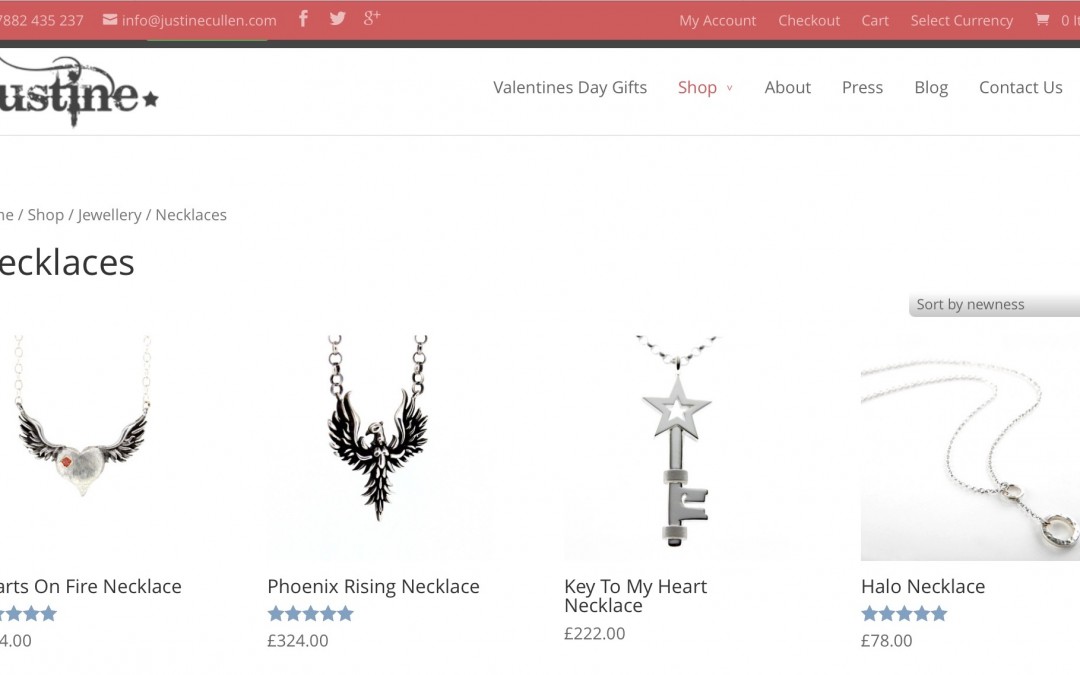Viewport: 1080px width, 675px height.
Task: Open the Select Currency dropdown
Action: point(962,21)
